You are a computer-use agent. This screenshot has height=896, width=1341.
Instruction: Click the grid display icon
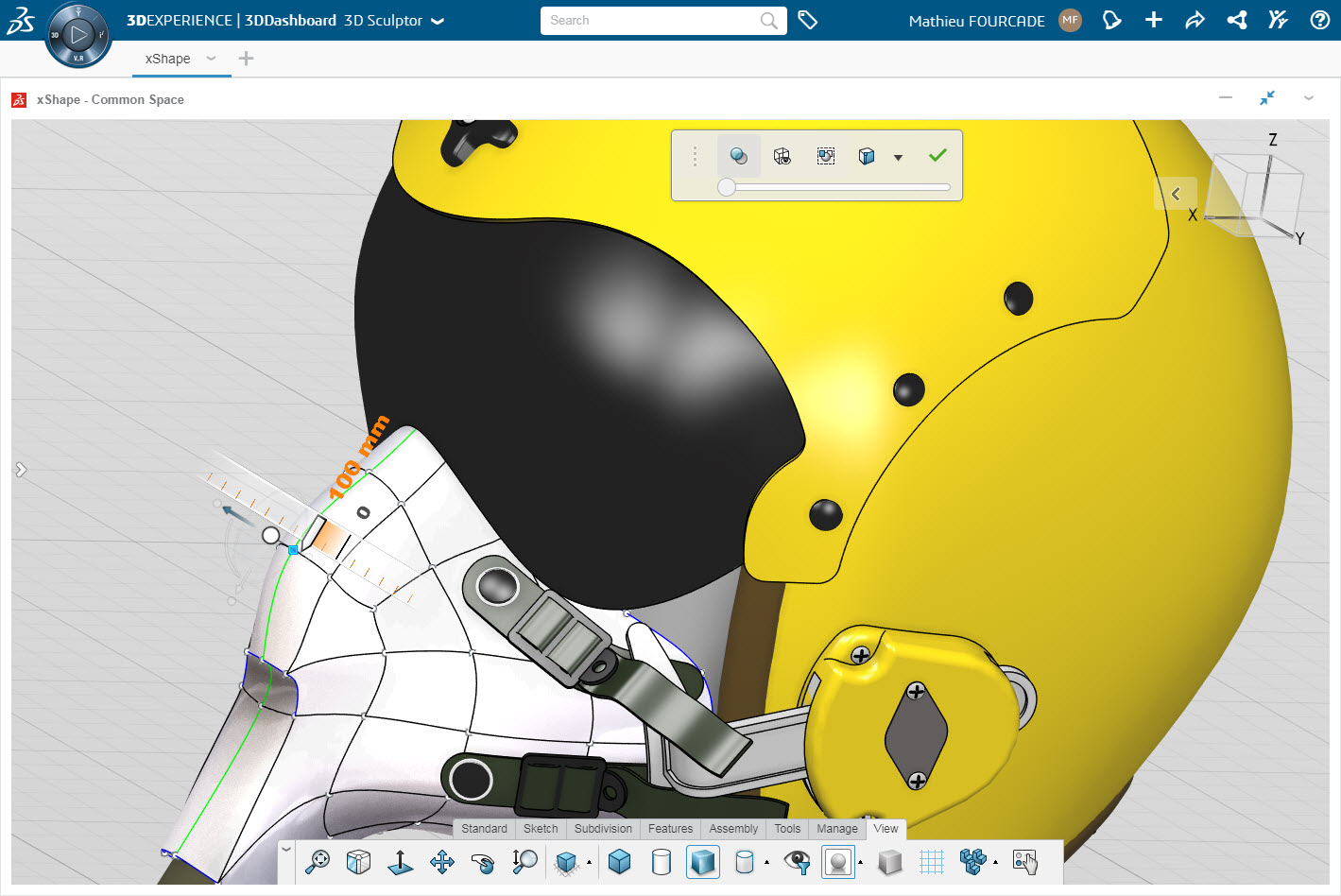[931, 862]
